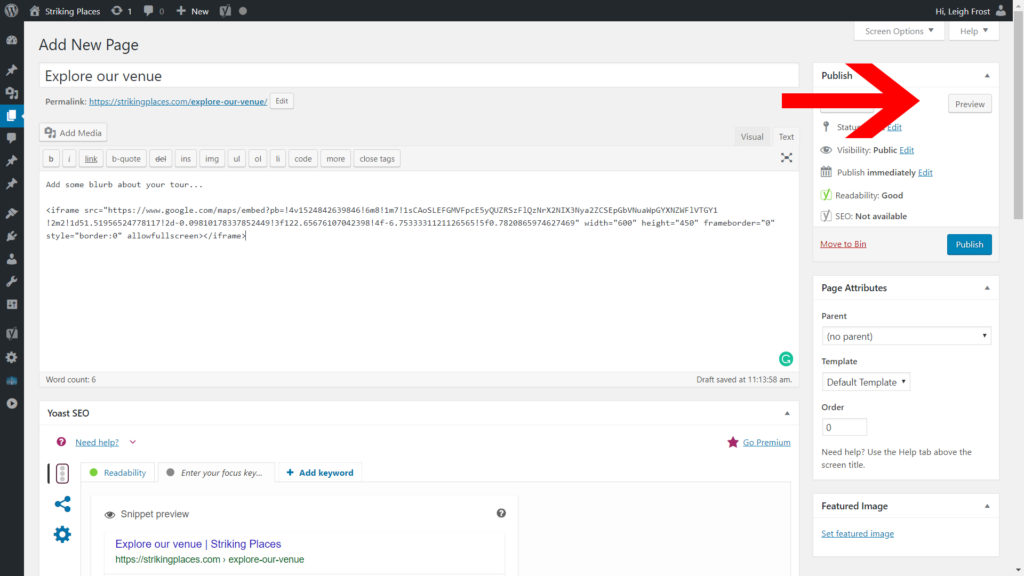
Task: Click the blue Publish button
Action: (969, 244)
